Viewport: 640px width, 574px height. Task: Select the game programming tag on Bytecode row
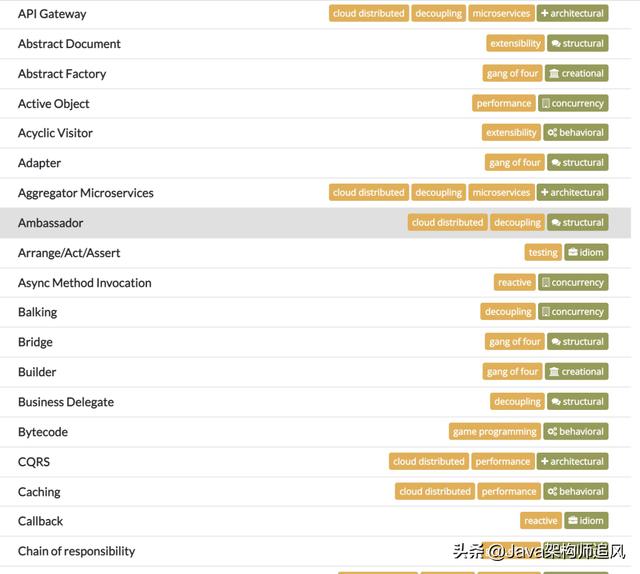click(x=495, y=432)
